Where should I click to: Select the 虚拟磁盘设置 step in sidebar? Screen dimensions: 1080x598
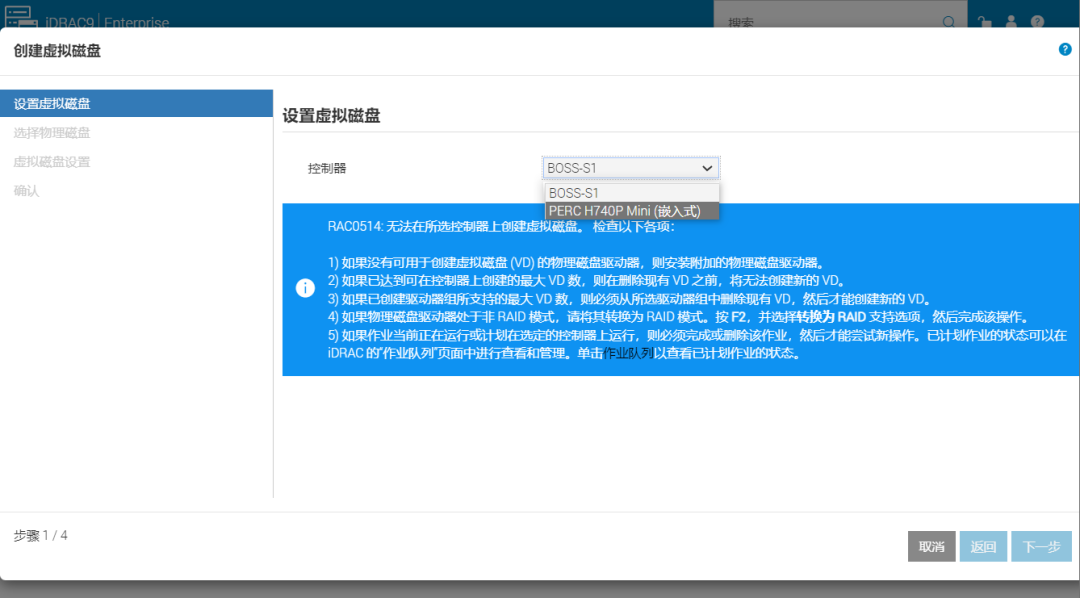(x=52, y=162)
